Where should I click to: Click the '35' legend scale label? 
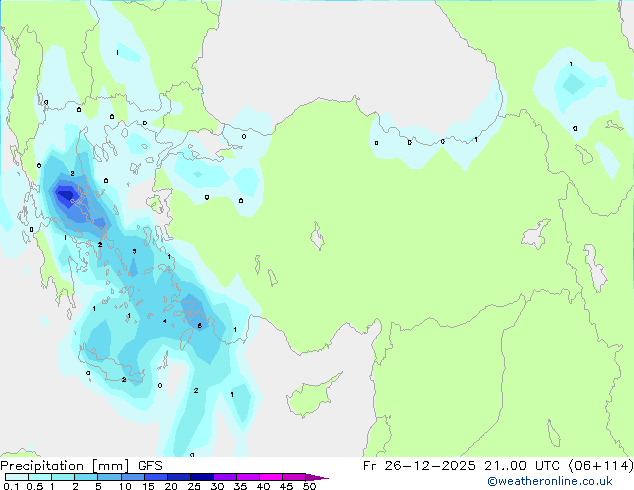pos(240,486)
